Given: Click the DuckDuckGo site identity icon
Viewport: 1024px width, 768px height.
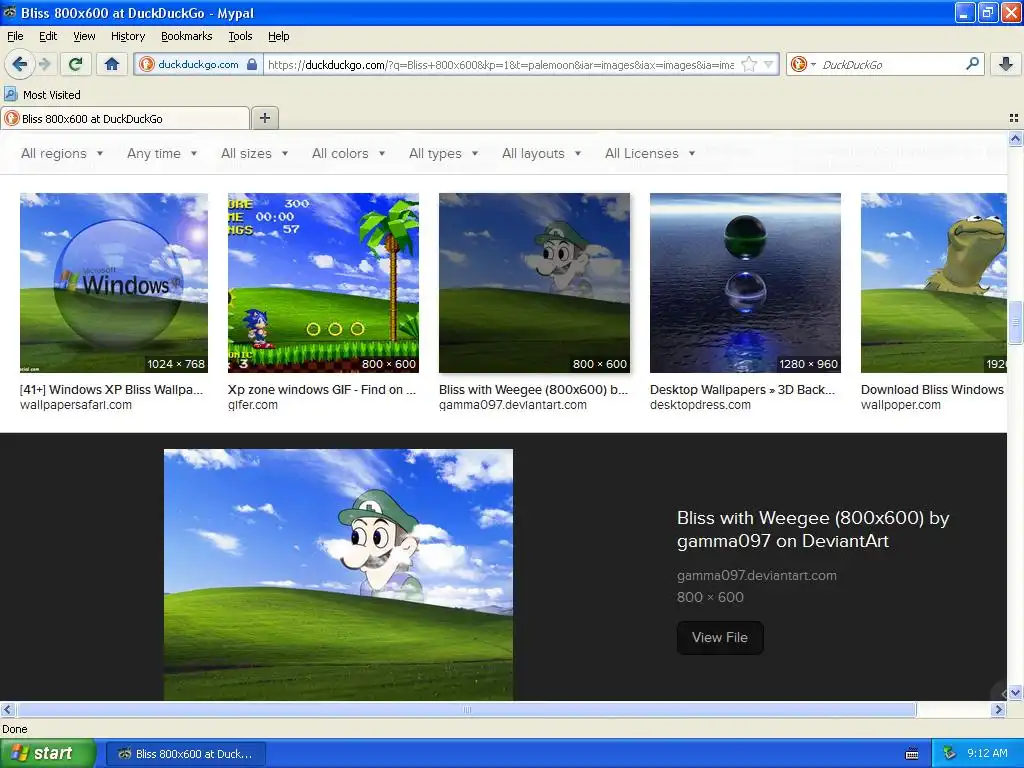Looking at the screenshot, I should [x=147, y=64].
